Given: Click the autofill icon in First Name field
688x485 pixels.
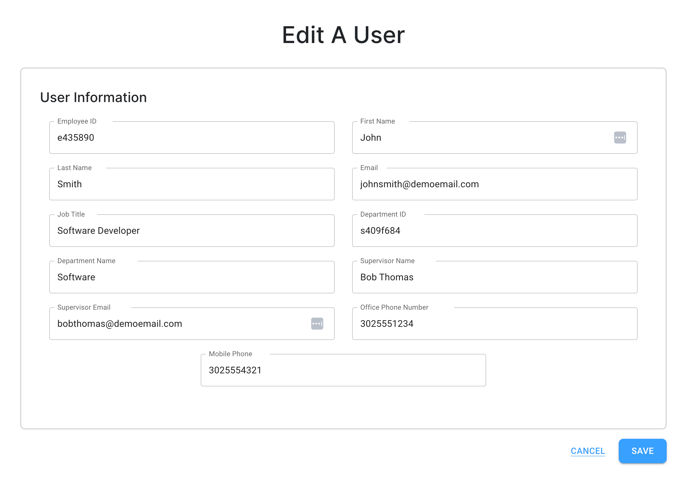Looking at the screenshot, I should coord(620,137).
